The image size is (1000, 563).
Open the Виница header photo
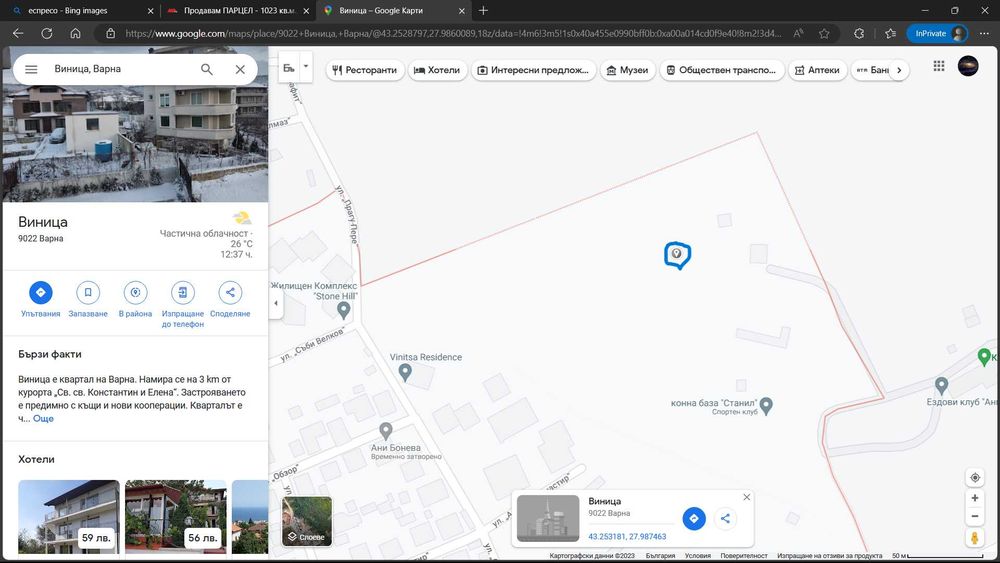click(135, 143)
